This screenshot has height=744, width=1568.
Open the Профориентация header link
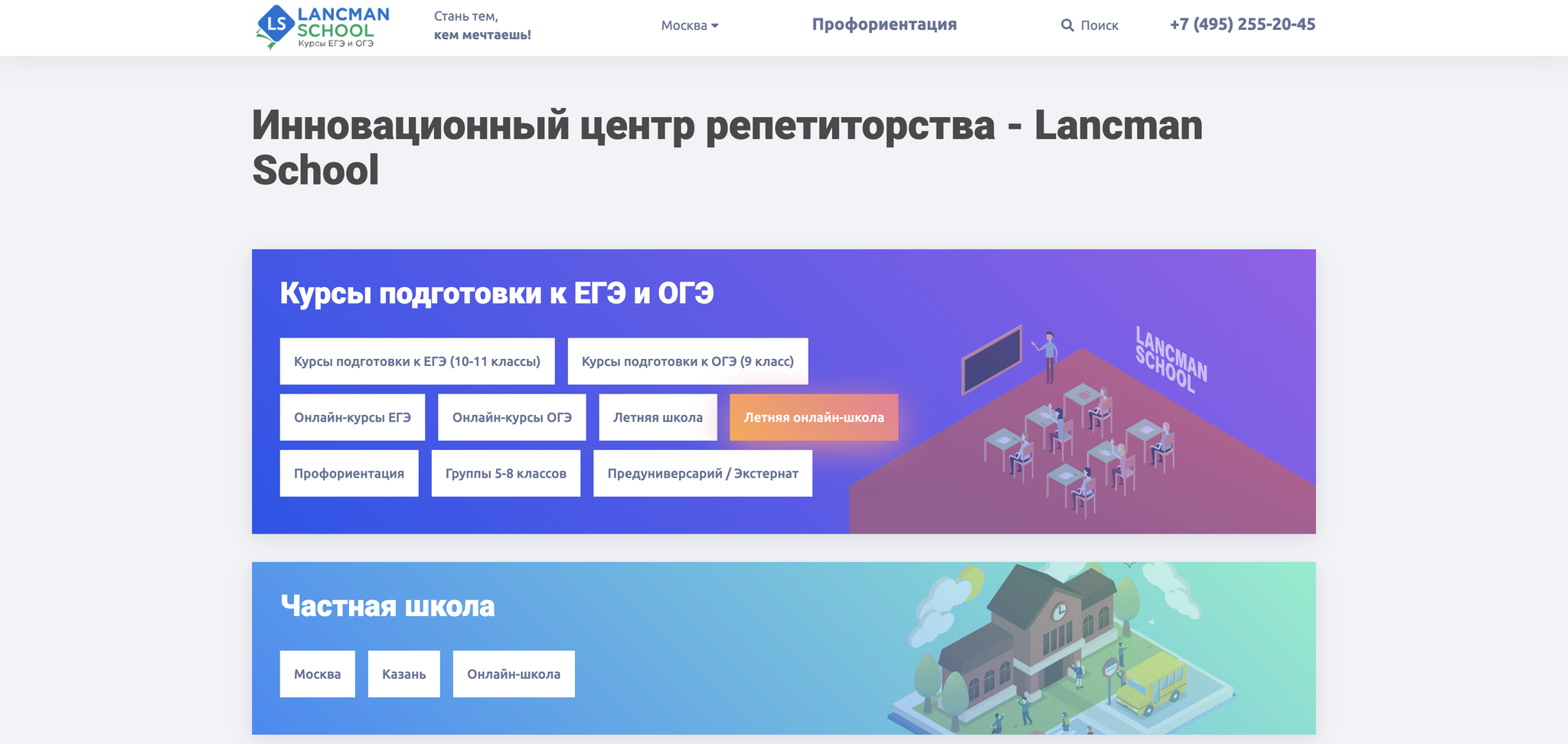(x=884, y=24)
